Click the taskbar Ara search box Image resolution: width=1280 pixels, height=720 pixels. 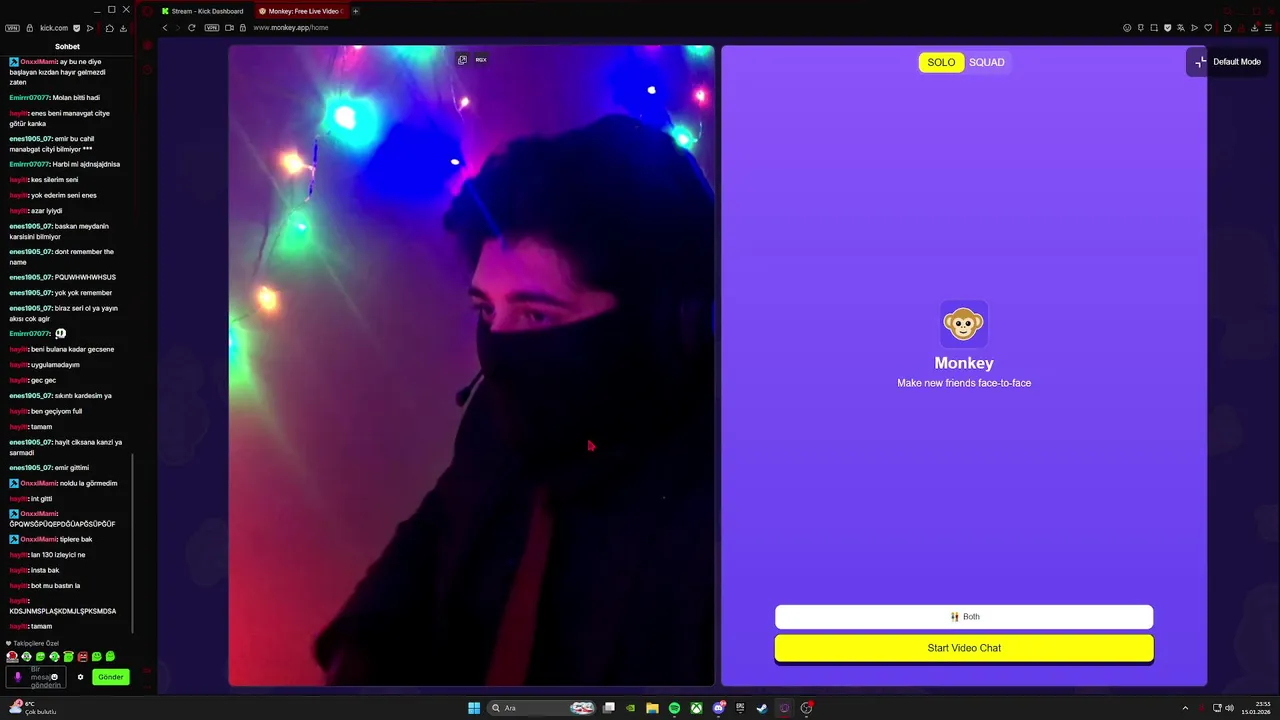541,708
